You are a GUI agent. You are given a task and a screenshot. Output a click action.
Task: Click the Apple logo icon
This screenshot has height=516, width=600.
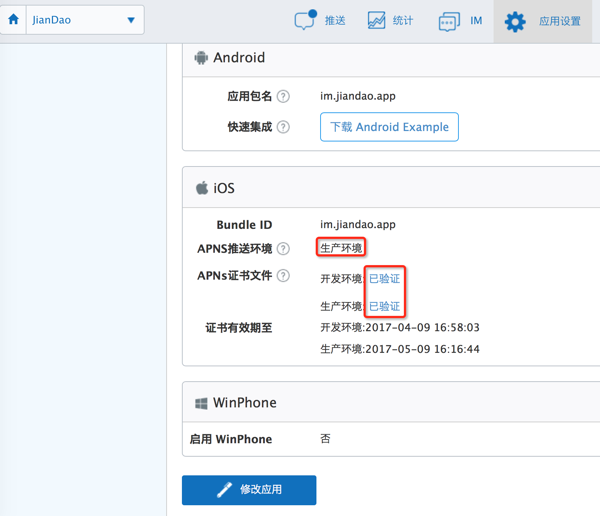(x=202, y=188)
